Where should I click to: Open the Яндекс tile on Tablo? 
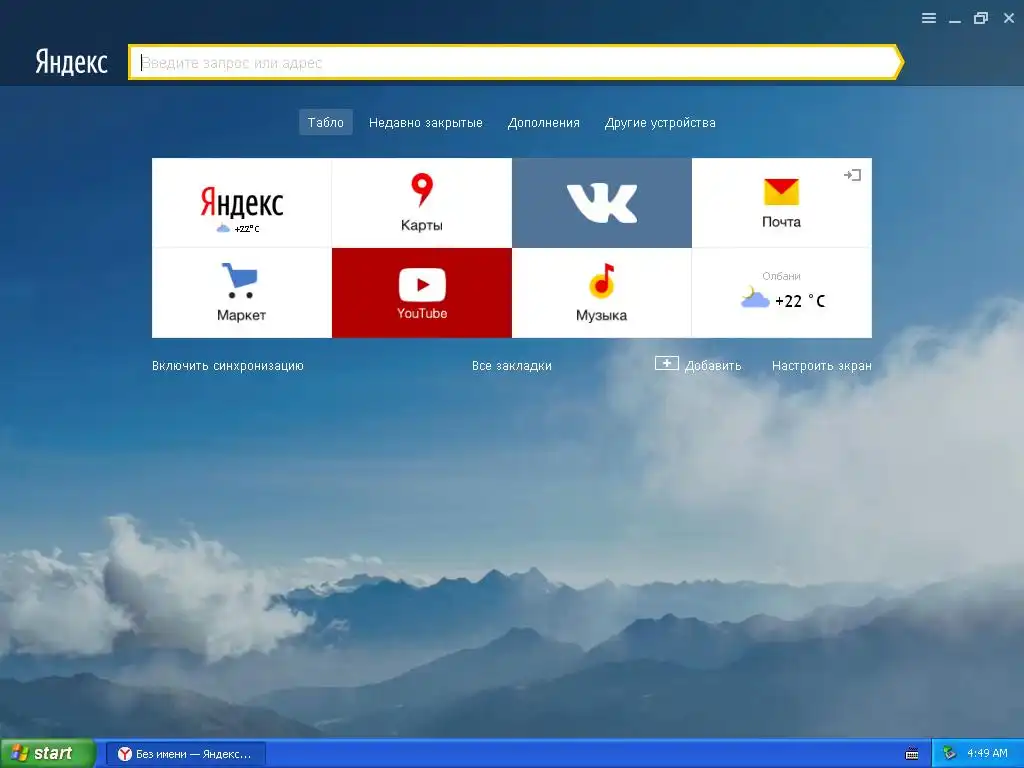pos(242,202)
